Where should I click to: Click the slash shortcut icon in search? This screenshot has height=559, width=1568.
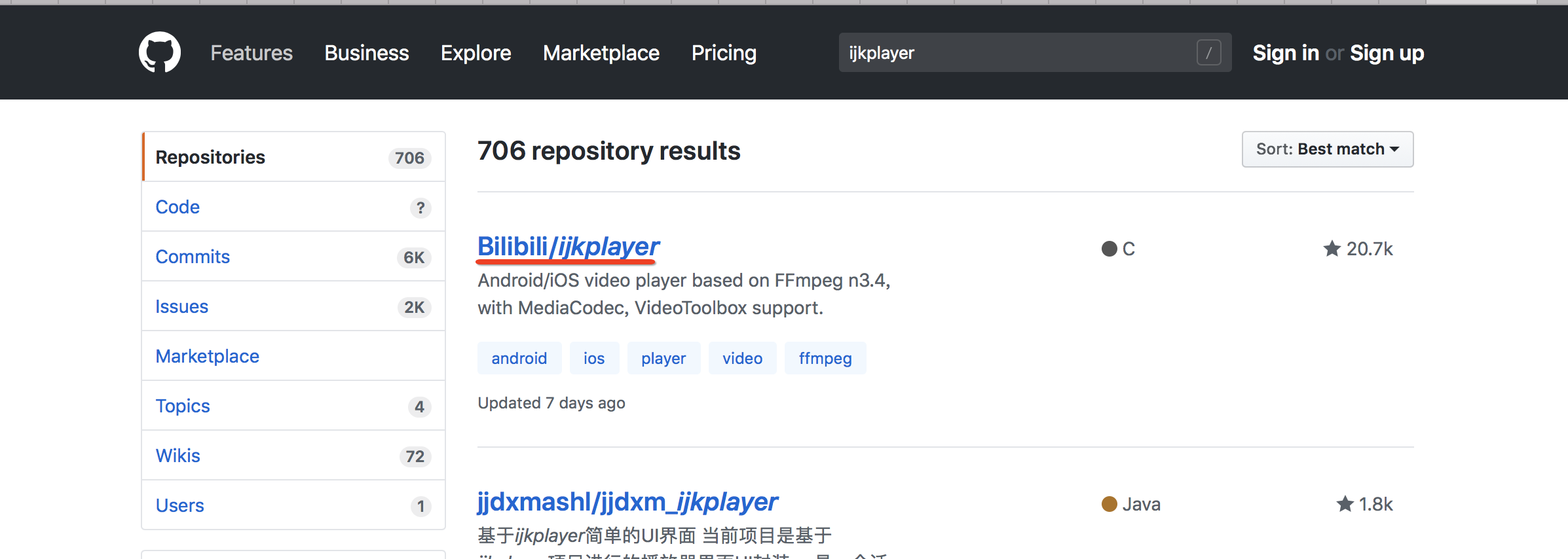pyautogui.click(x=1208, y=52)
